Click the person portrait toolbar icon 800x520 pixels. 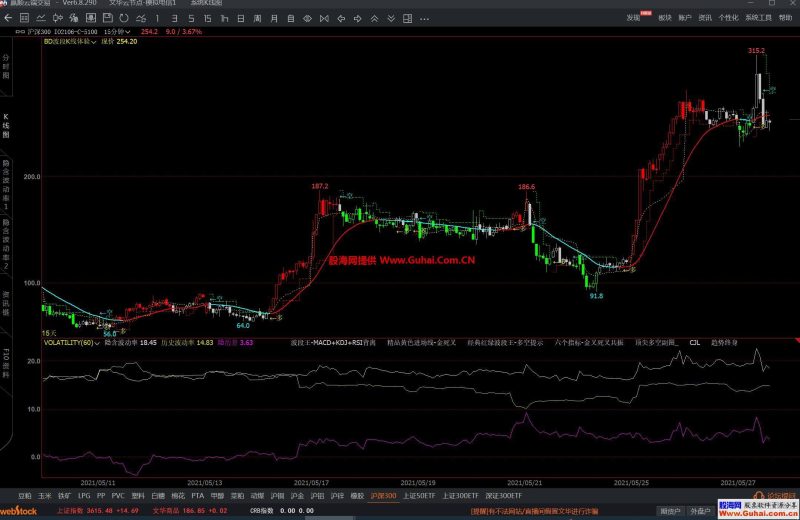point(90,18)
